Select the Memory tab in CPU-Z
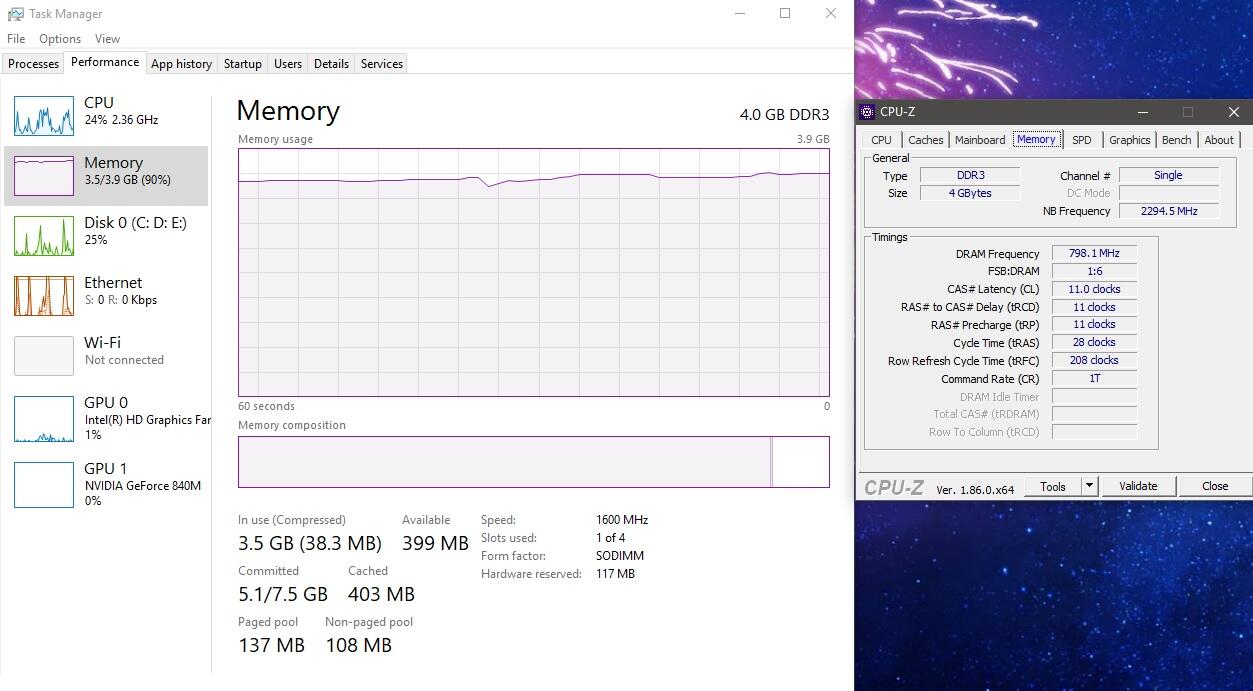Image resolution: width=1253 pixels, height=691 pixels. click(x=1036, y=139)
